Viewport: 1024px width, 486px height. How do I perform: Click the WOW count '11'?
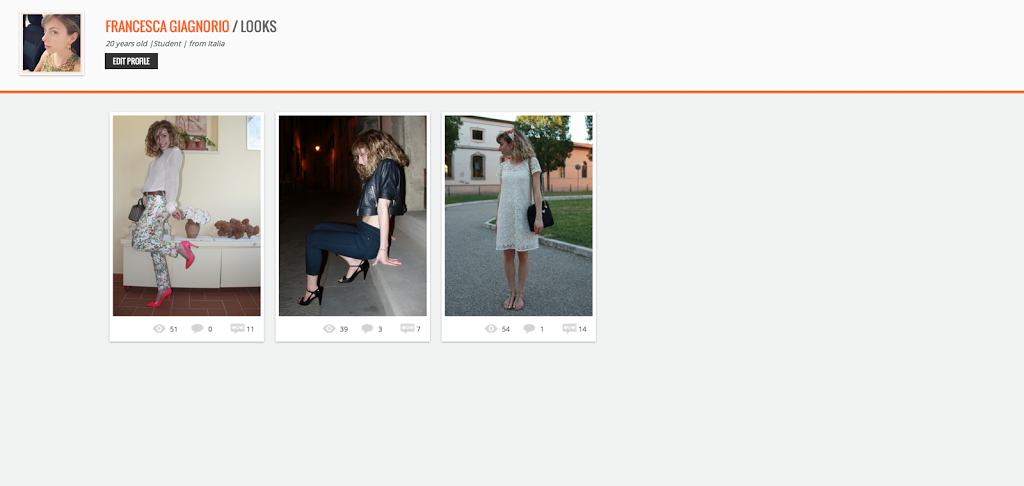click(x=250, y=329)
